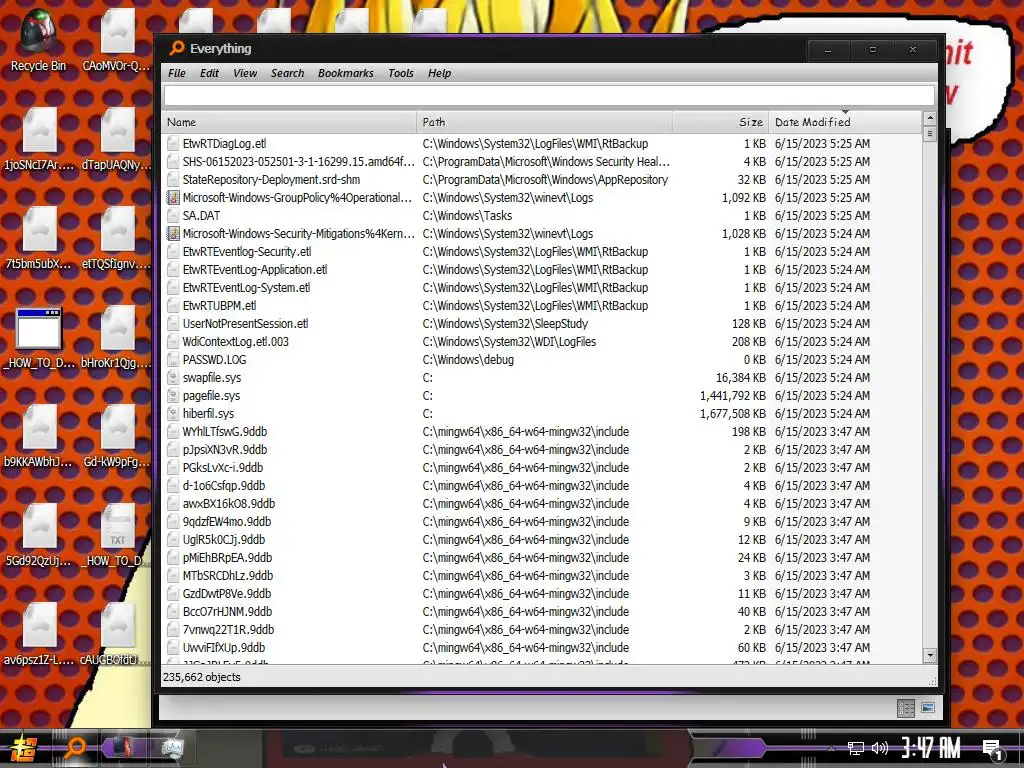Switch to details view icon in lower panel
Image resolution: width=1024 pixels, height=768 pixels.
tap(906, 708)
